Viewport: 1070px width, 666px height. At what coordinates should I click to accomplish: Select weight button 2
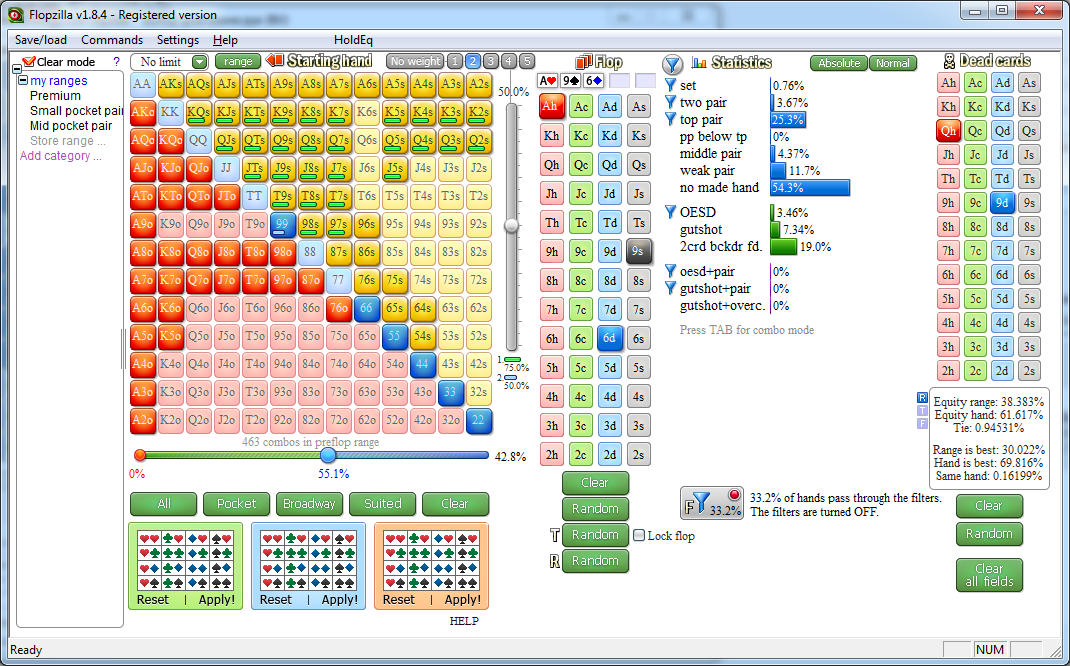click(x=473, y=61)
